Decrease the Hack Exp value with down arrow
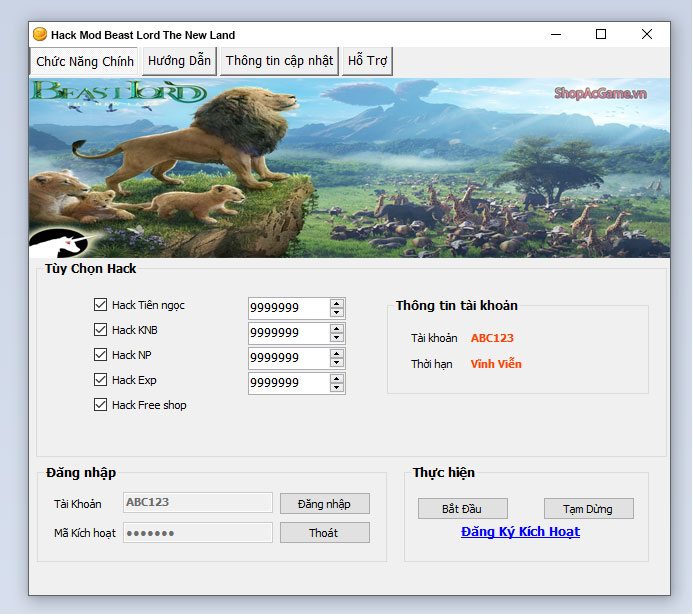 coord(337,388)
